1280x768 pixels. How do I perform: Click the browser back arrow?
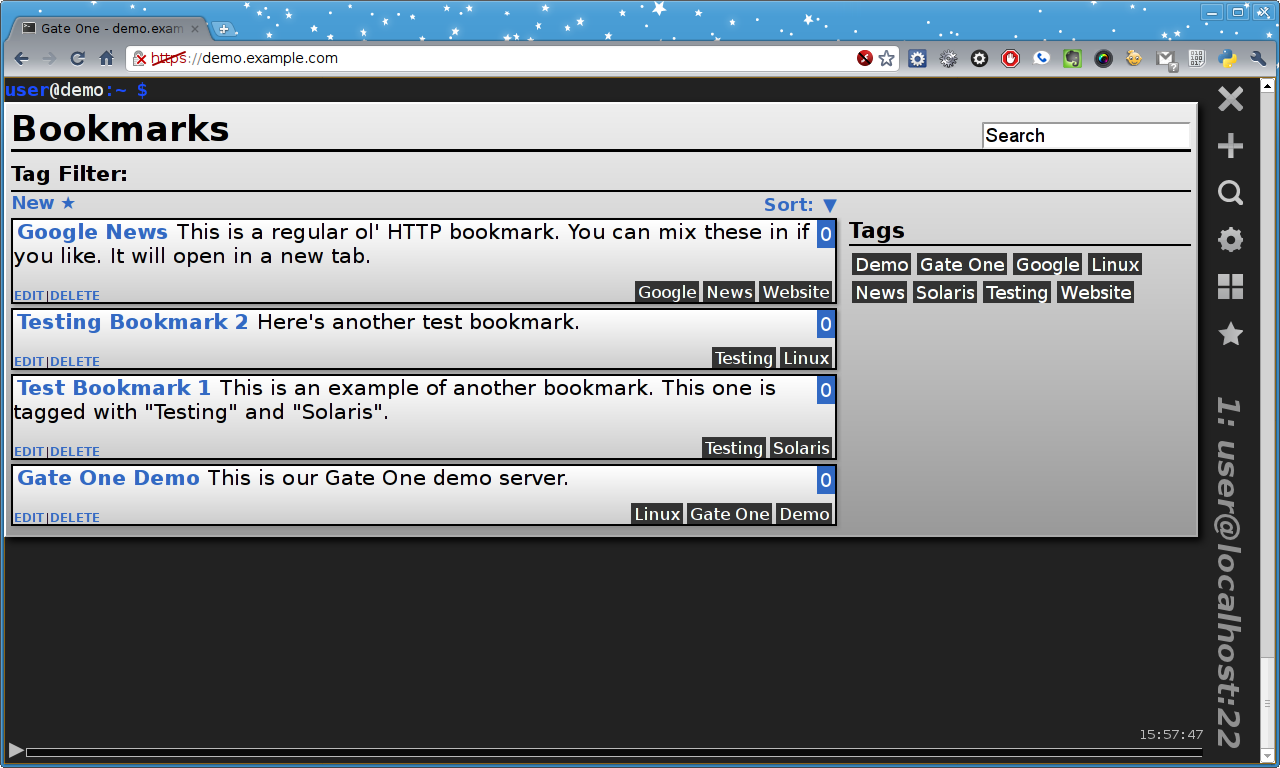(x=22, y=58)
